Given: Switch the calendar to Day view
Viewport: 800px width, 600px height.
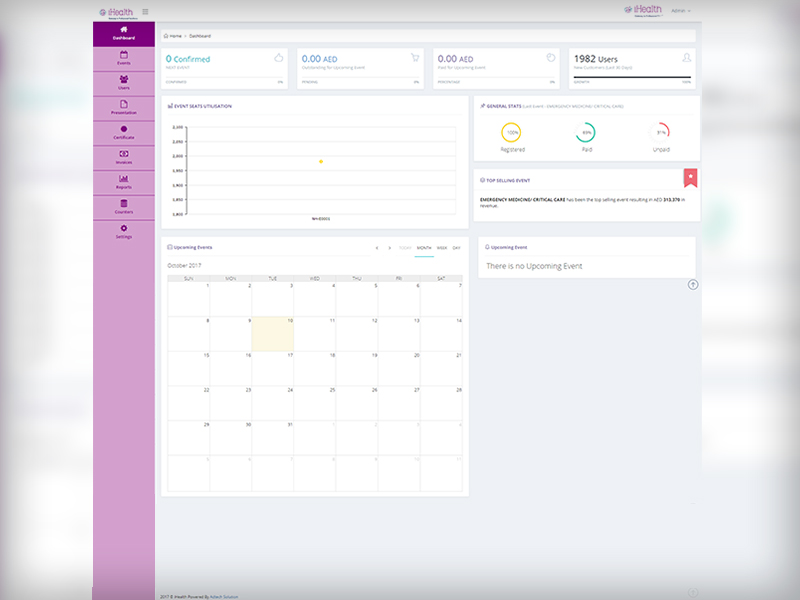Looking at the screenshot, I should 457,247.
